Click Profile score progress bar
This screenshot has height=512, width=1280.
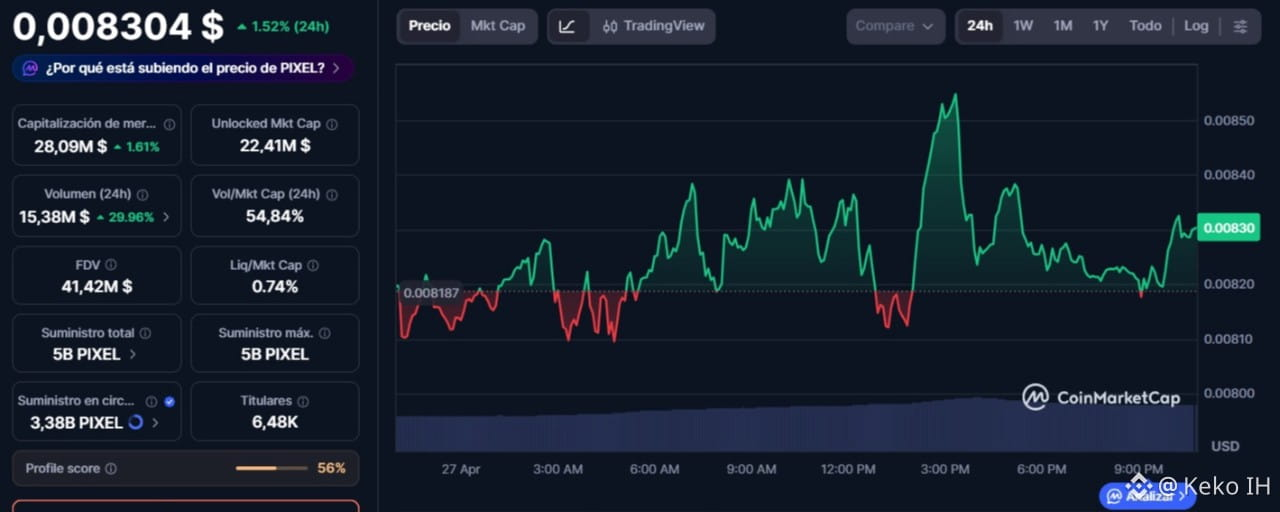tap(271, 468)
